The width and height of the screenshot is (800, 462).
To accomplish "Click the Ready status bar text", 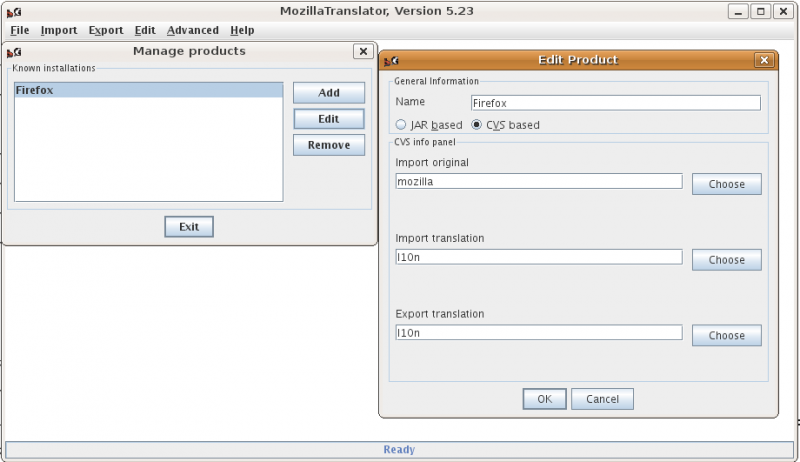I will click(399, 450).
